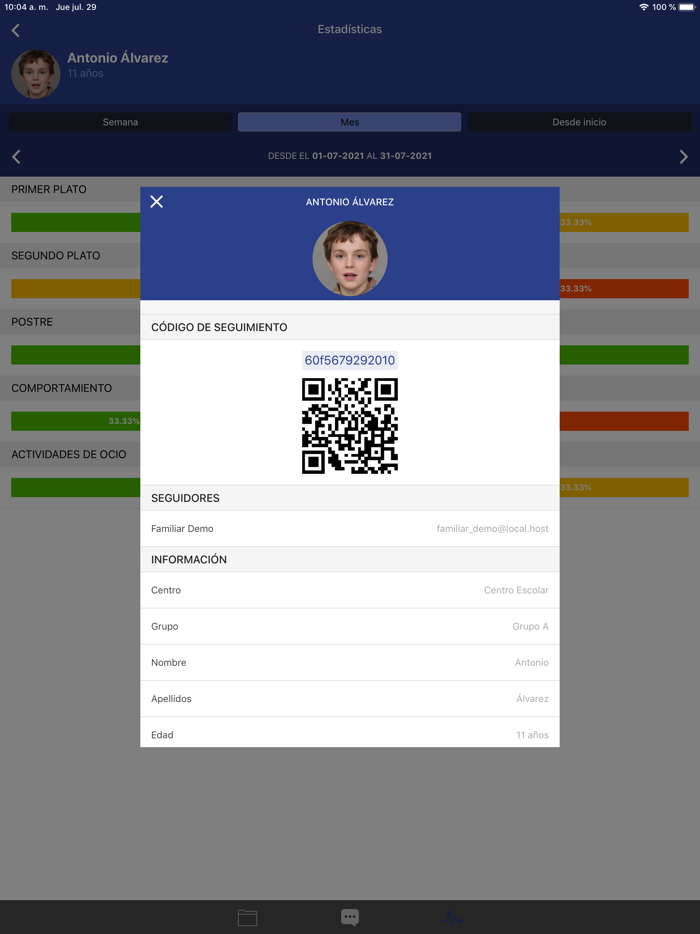Tap Antonio's avatar in the dialog header

(x=350, y=259)
